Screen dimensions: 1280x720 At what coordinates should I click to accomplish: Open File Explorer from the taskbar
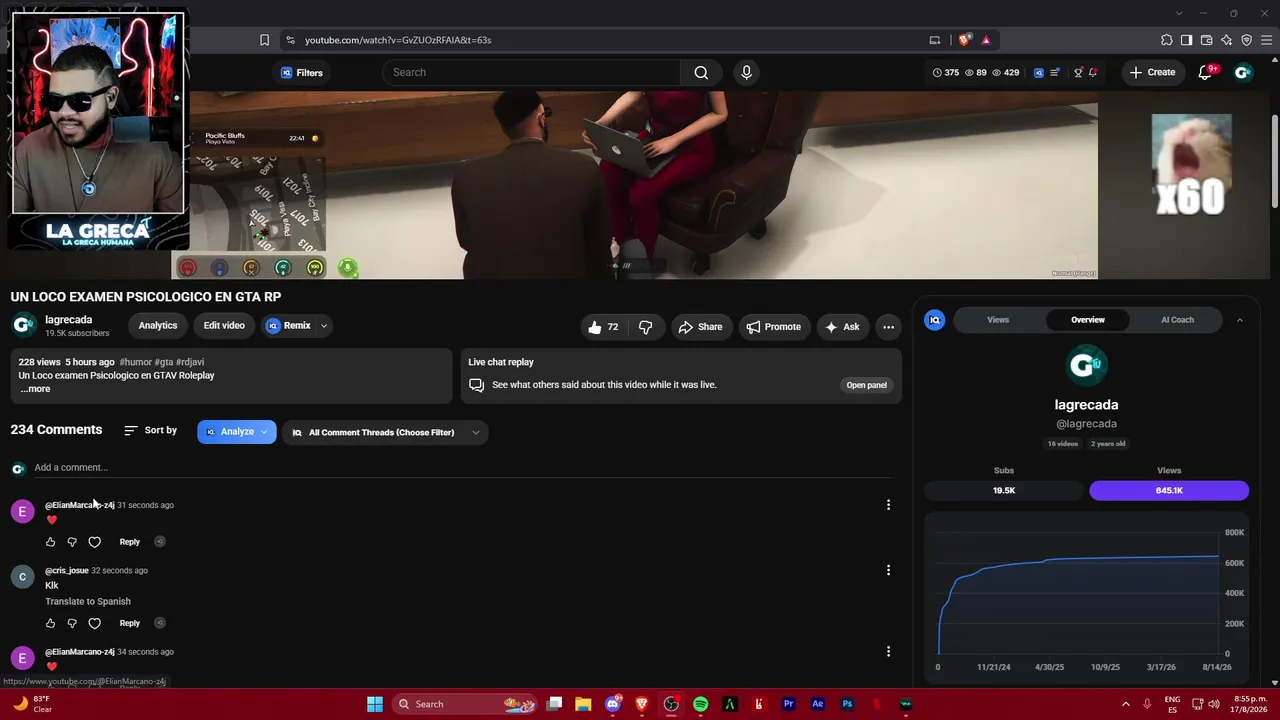pos(583,704)
